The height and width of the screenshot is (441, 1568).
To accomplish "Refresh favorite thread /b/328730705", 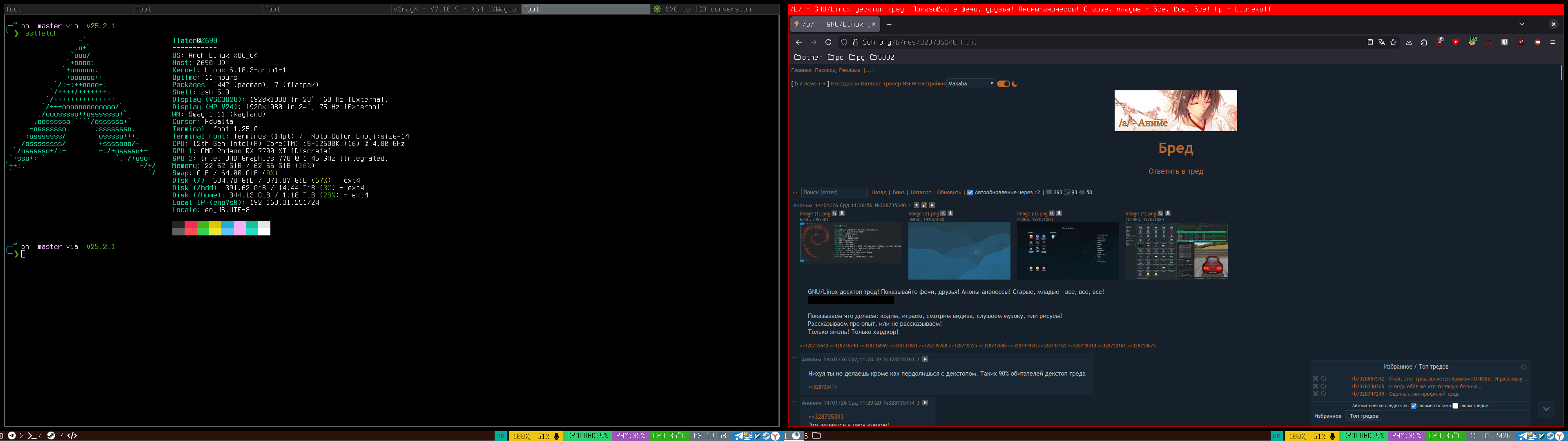I will point(1323,386).
